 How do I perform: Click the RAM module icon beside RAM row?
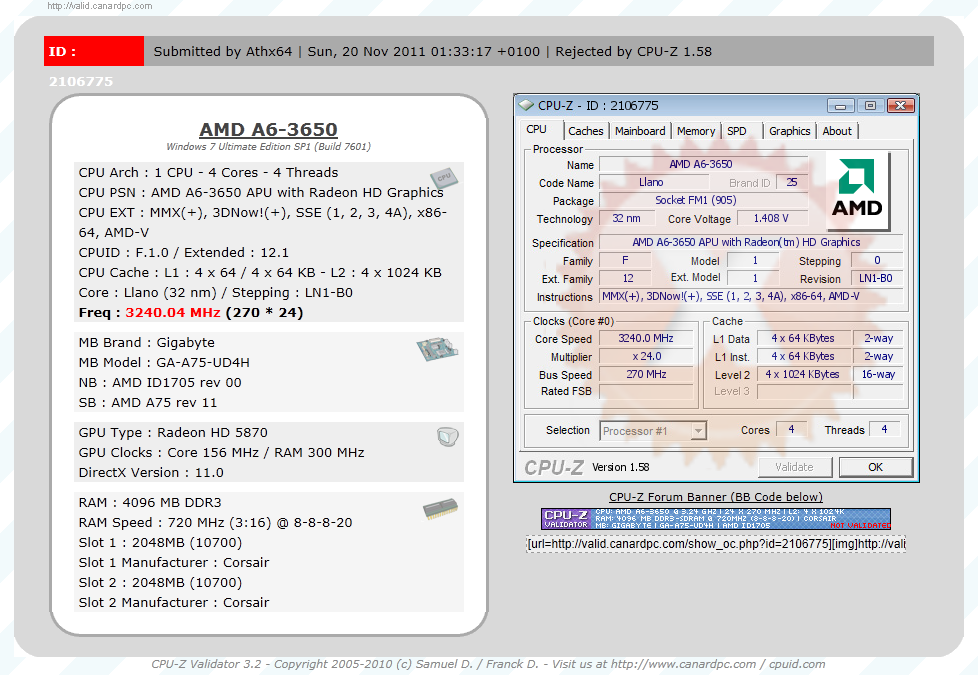(x=440, y=508)
